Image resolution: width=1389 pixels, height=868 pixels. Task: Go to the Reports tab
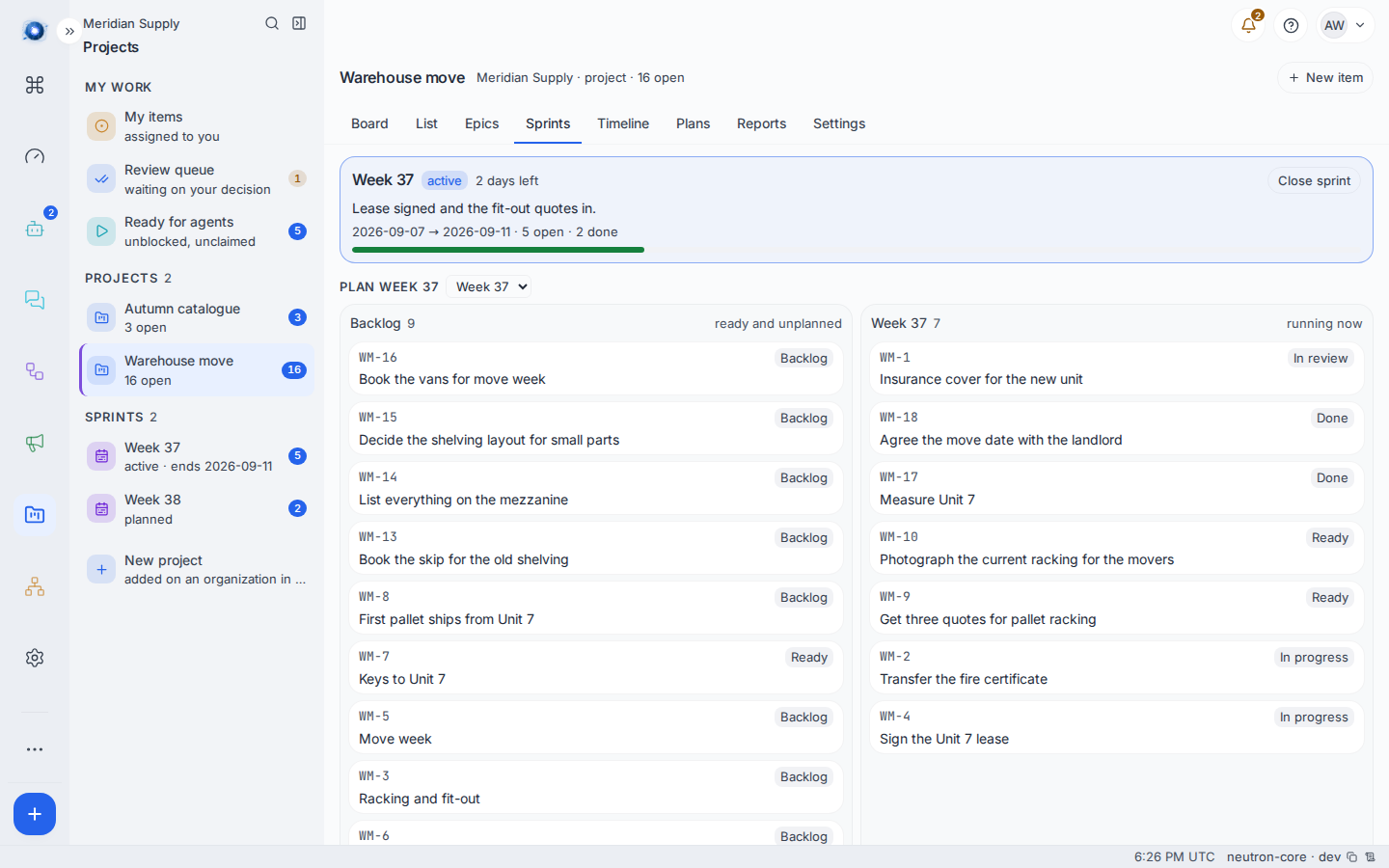tap(761, 123)
